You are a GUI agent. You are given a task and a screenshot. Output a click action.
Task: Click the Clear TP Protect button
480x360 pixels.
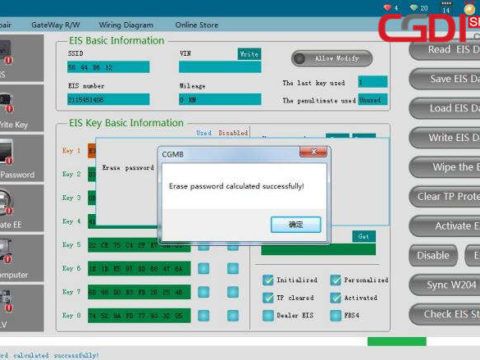pyautogui.click(x=445, y=197)
